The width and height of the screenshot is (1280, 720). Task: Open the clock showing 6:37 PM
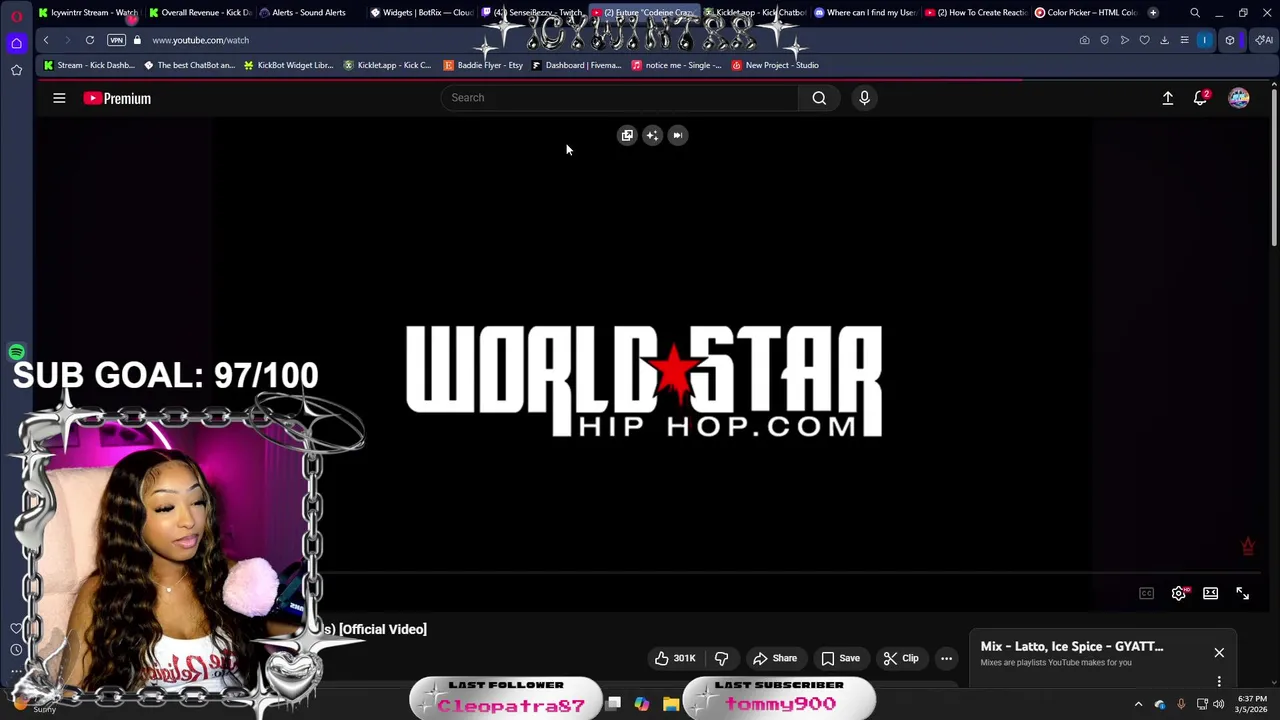coord(1252,704)
